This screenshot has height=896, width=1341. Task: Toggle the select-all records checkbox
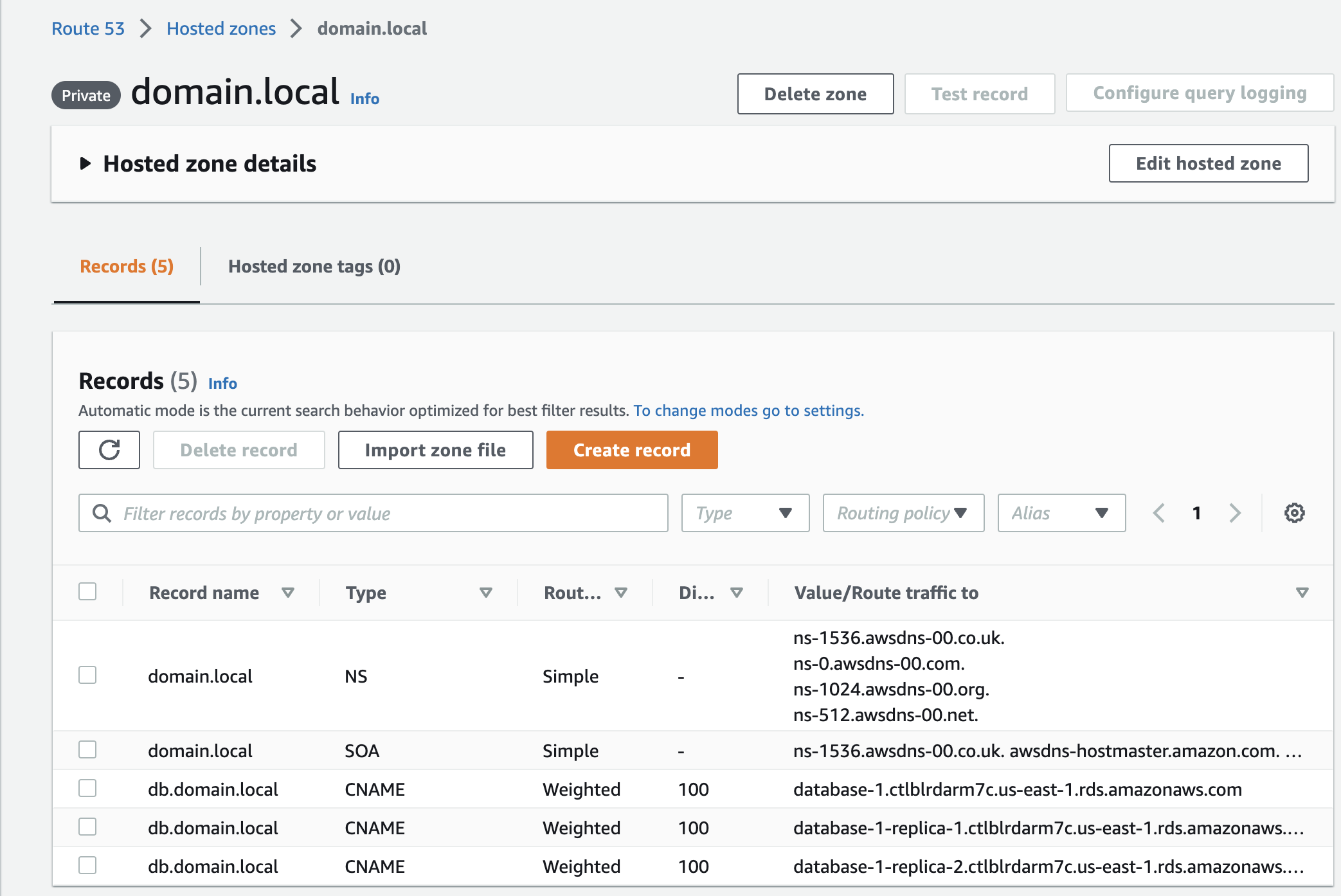pos(87,591)
